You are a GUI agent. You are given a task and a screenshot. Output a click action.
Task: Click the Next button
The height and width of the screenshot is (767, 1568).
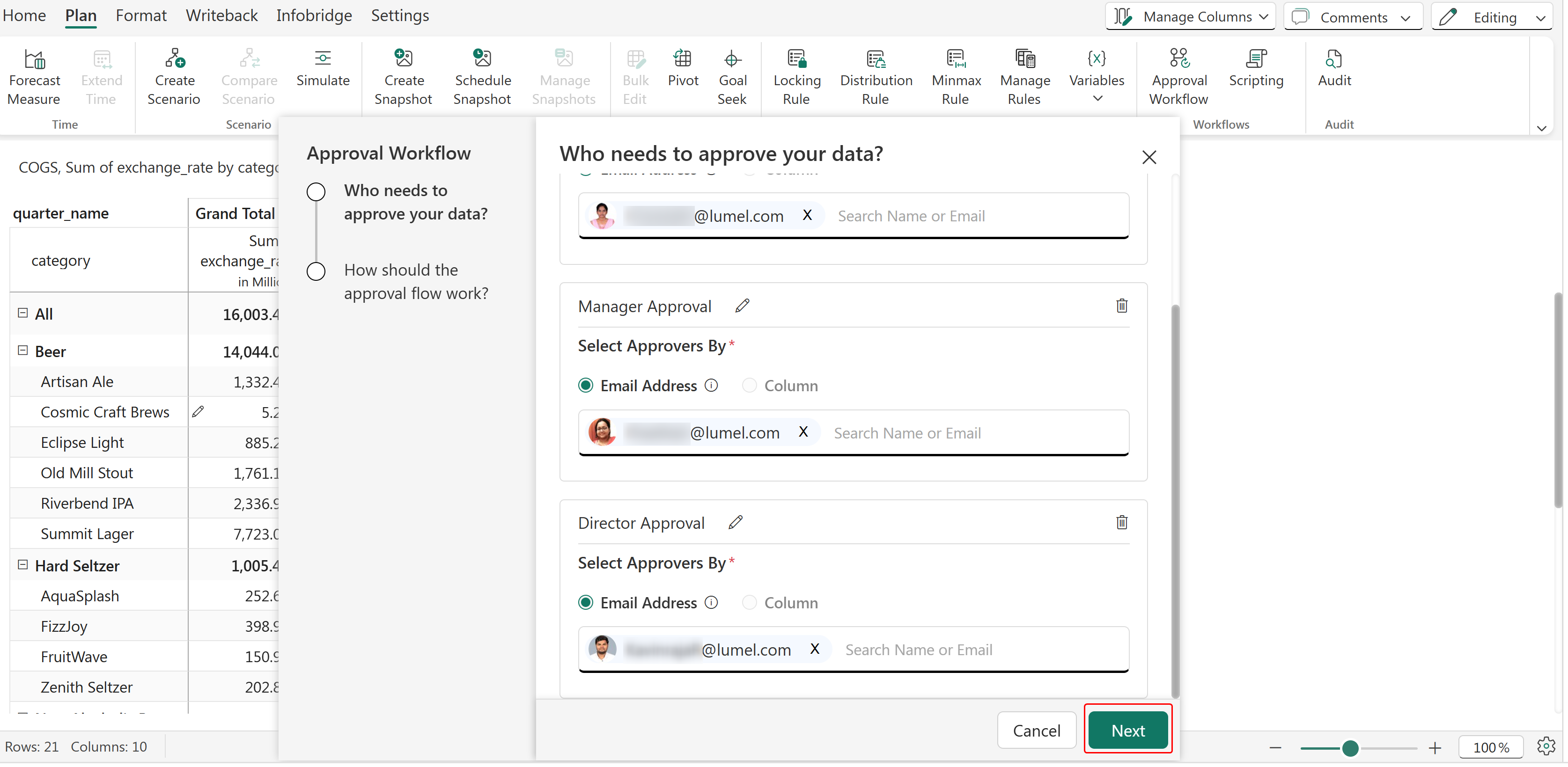click(1127, 730)
